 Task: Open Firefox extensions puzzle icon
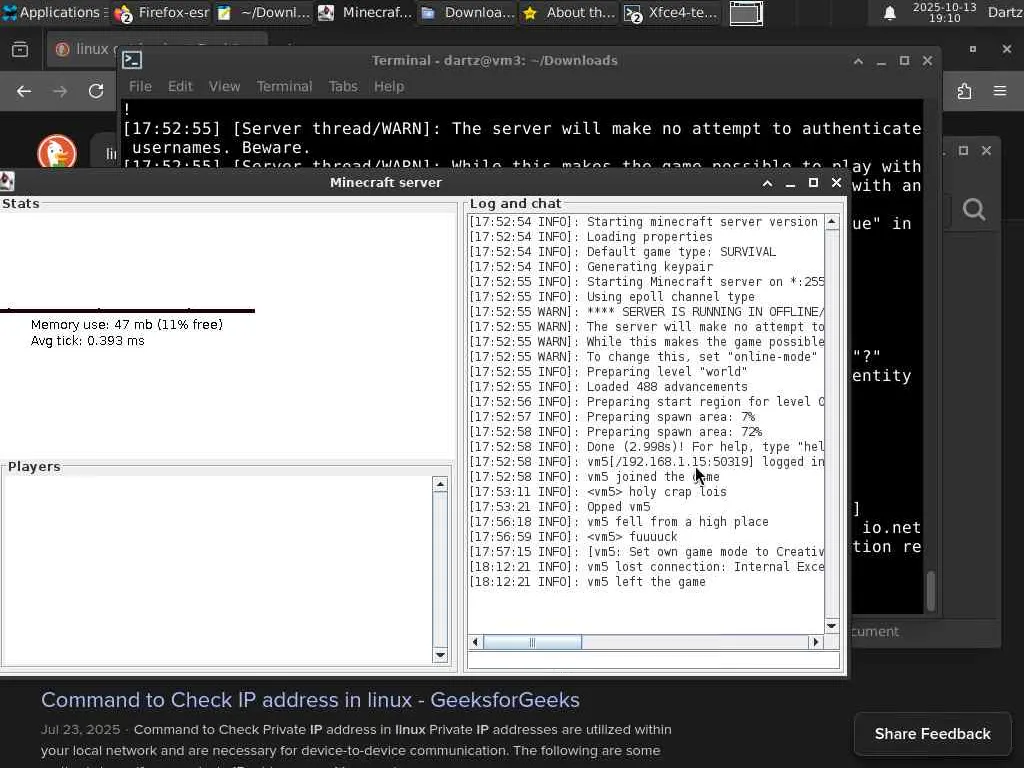point(965,91)
